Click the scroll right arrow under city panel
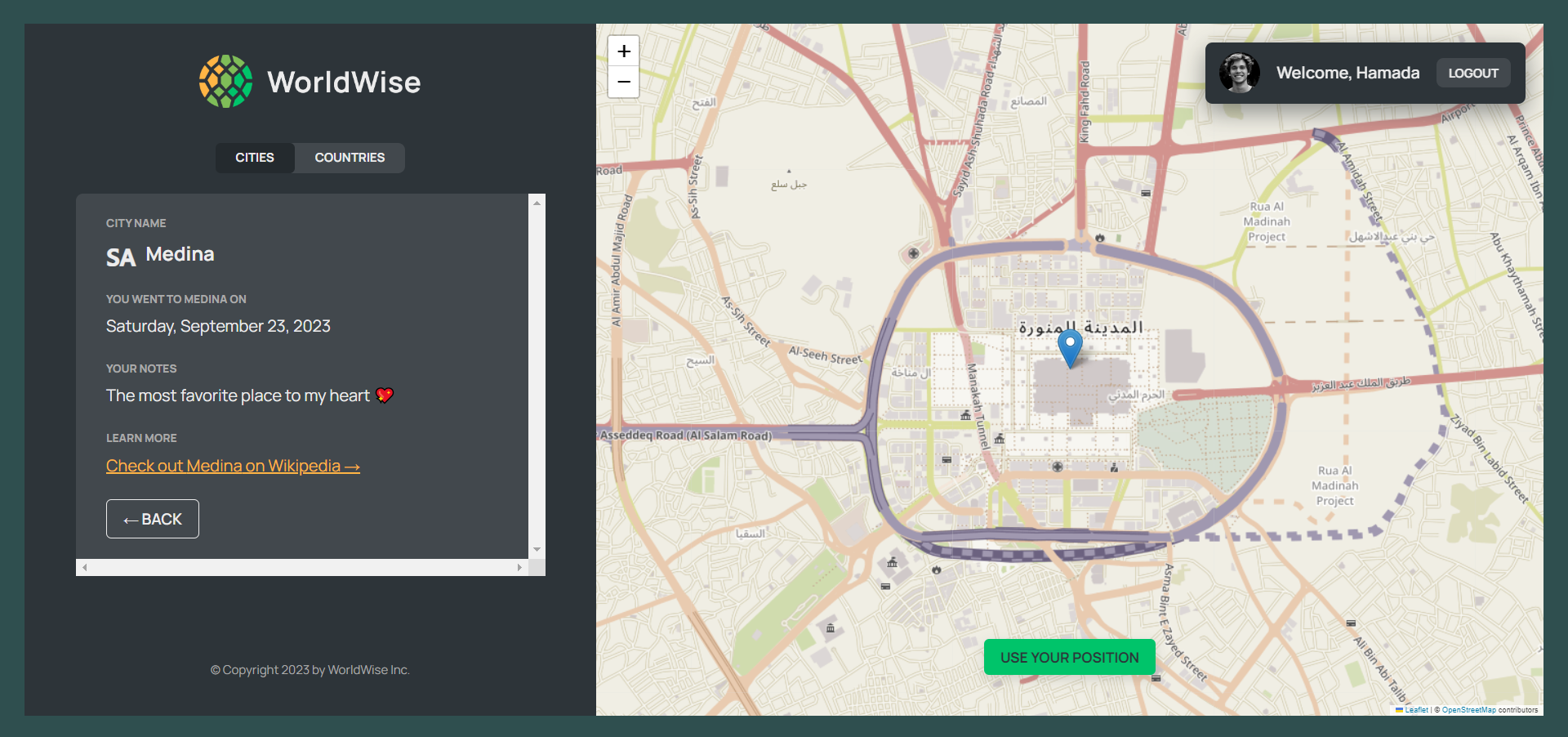The height and width of the screenshot is (737, 1568). 519,567
